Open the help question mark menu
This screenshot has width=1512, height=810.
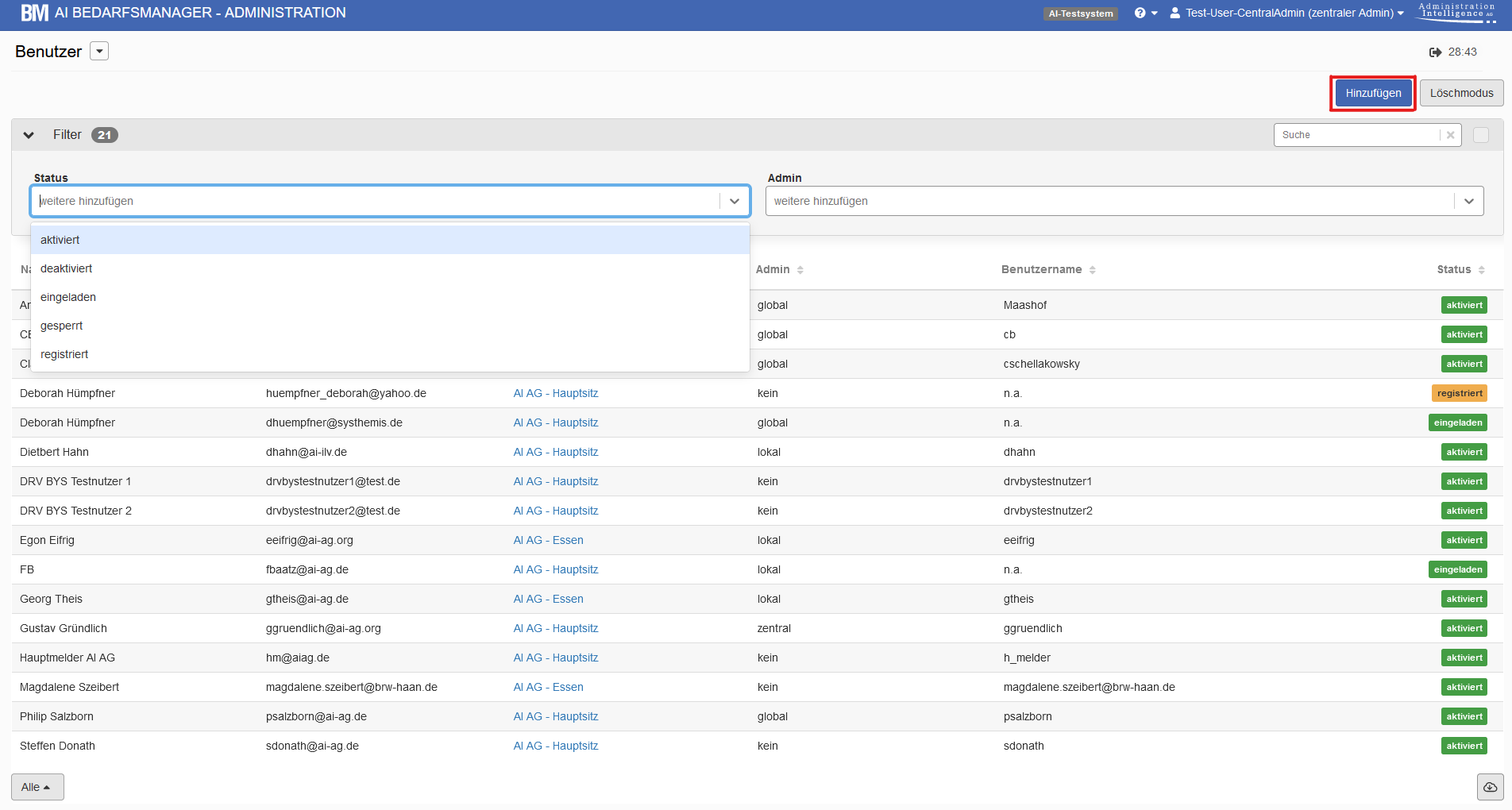[x=1145, y=13]
